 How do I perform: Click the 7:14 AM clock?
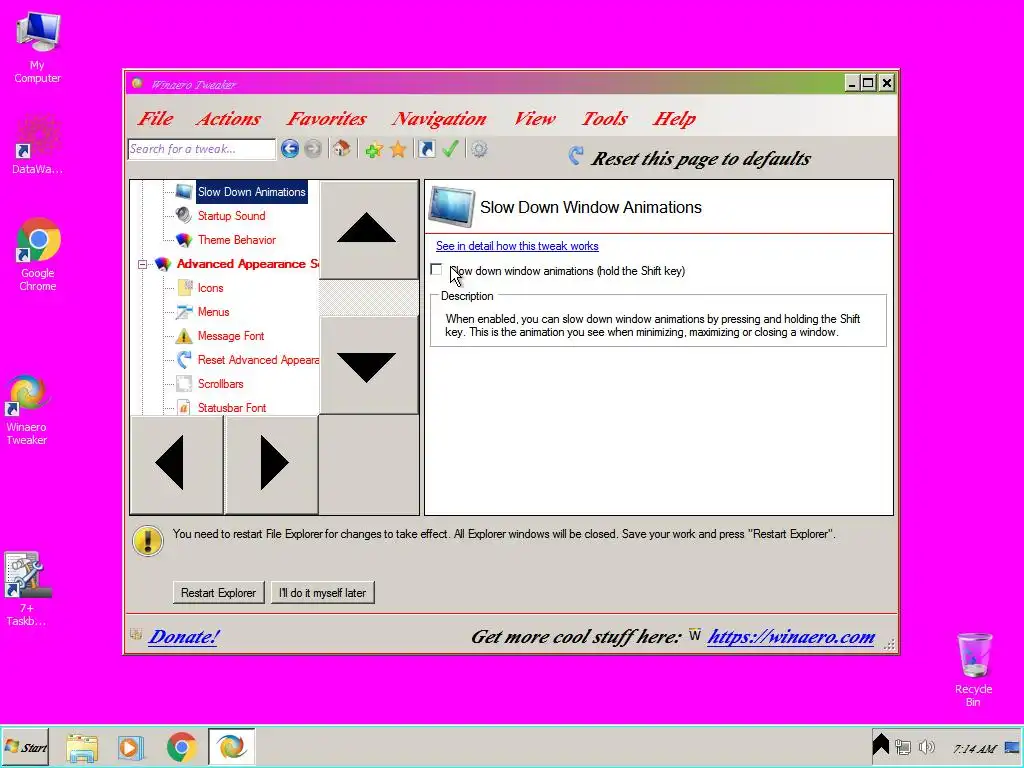tap(974, 748)
